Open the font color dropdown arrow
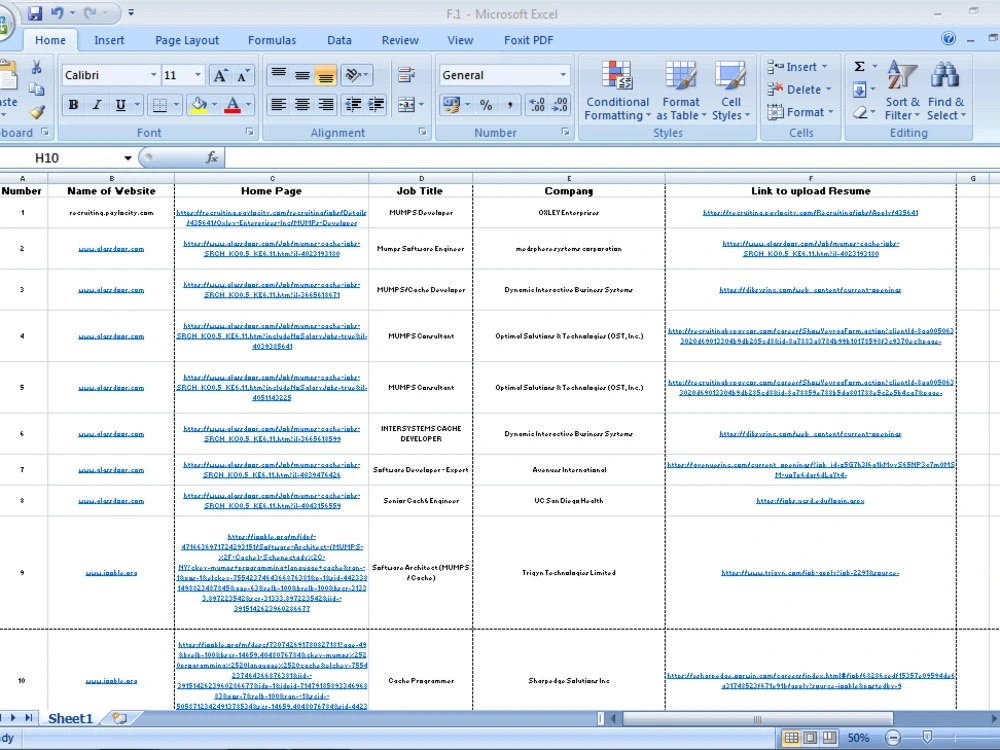 (x=249, y=105)
